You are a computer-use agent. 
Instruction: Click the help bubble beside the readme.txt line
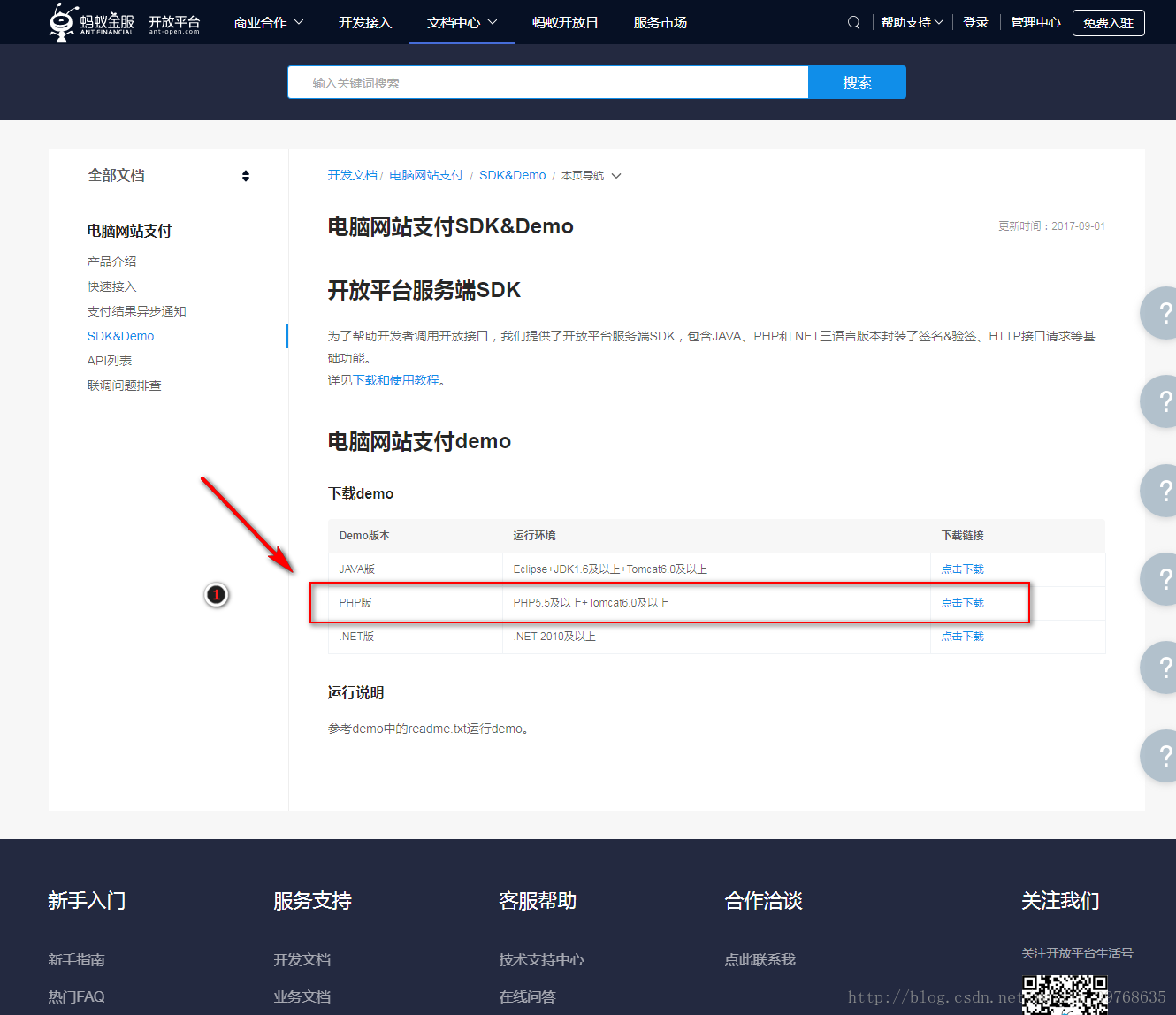point(1160,756)
